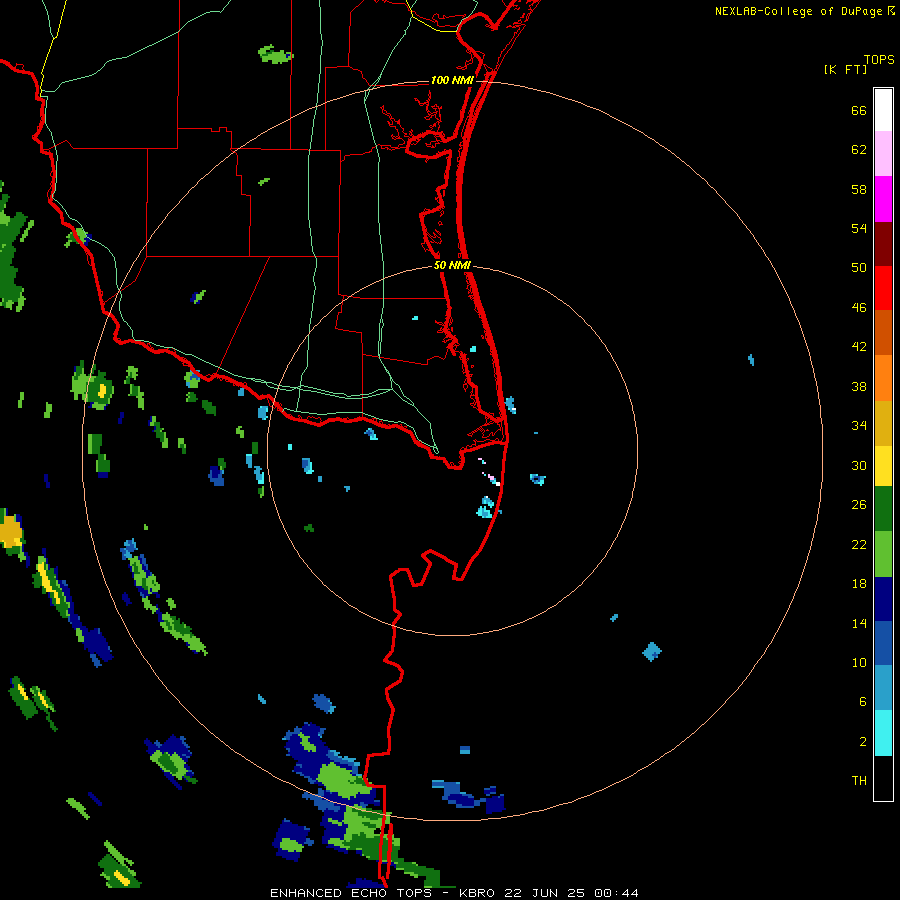
Task: Click the orange legend swatch below 42
Action: pos(883,378)
